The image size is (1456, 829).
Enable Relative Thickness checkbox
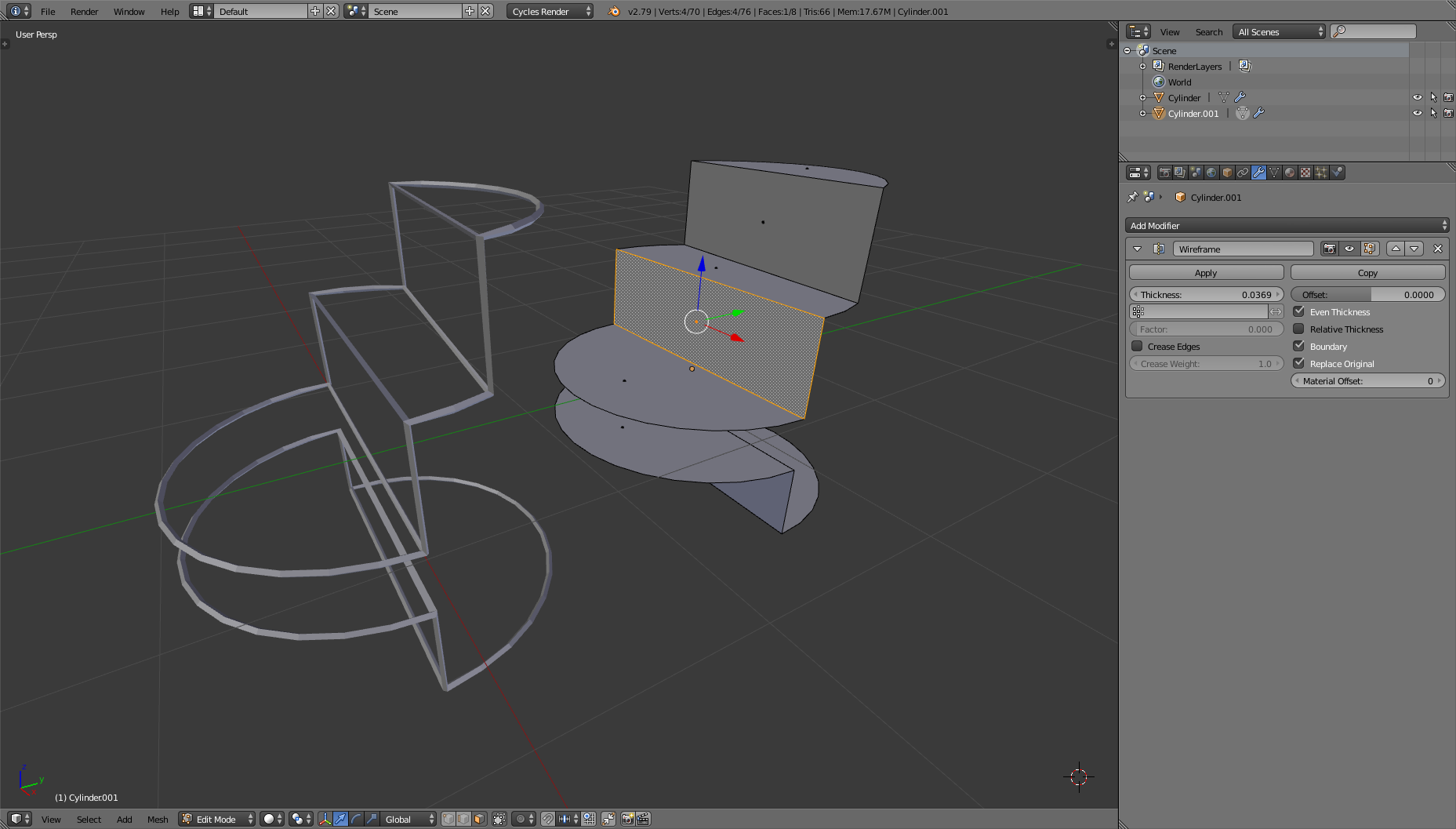click(1299, 329)
